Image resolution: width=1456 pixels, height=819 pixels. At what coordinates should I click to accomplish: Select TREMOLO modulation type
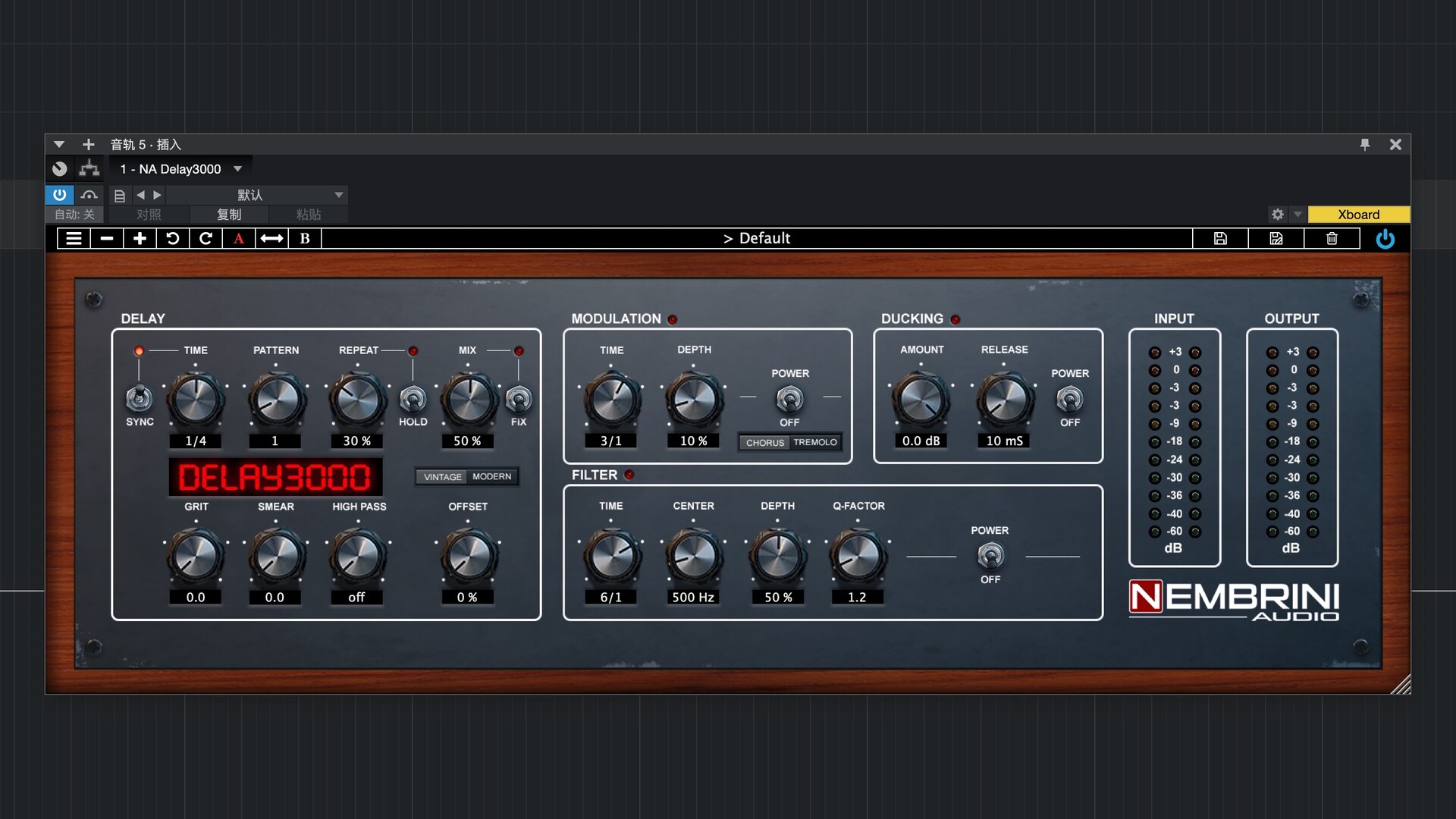tap(815, 442)
